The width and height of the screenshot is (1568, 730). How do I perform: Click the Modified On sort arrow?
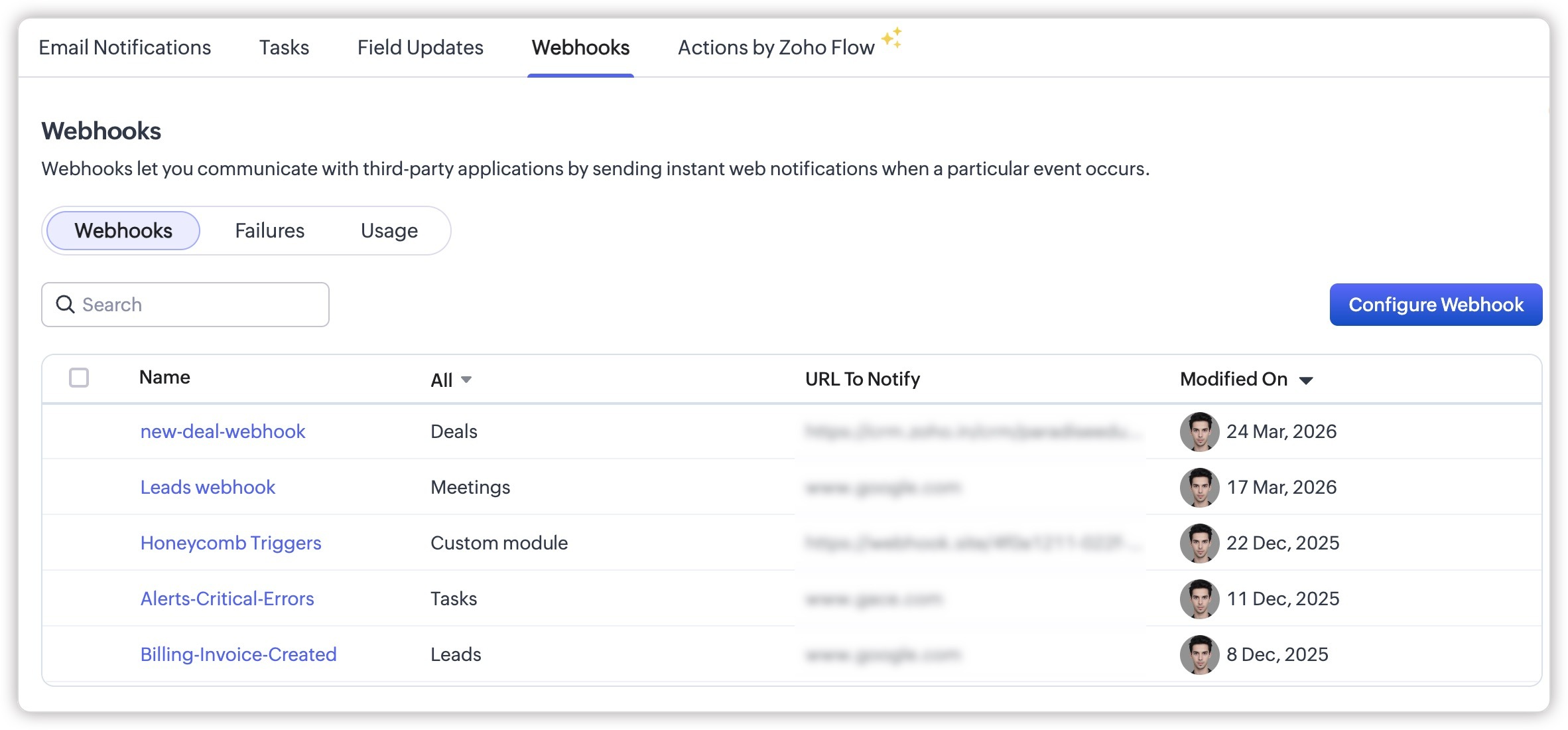(x=1306, y=380)
